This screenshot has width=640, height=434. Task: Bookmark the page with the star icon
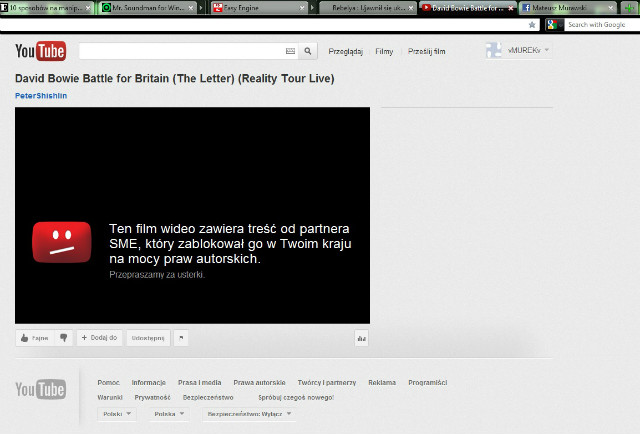click(532, 24)
